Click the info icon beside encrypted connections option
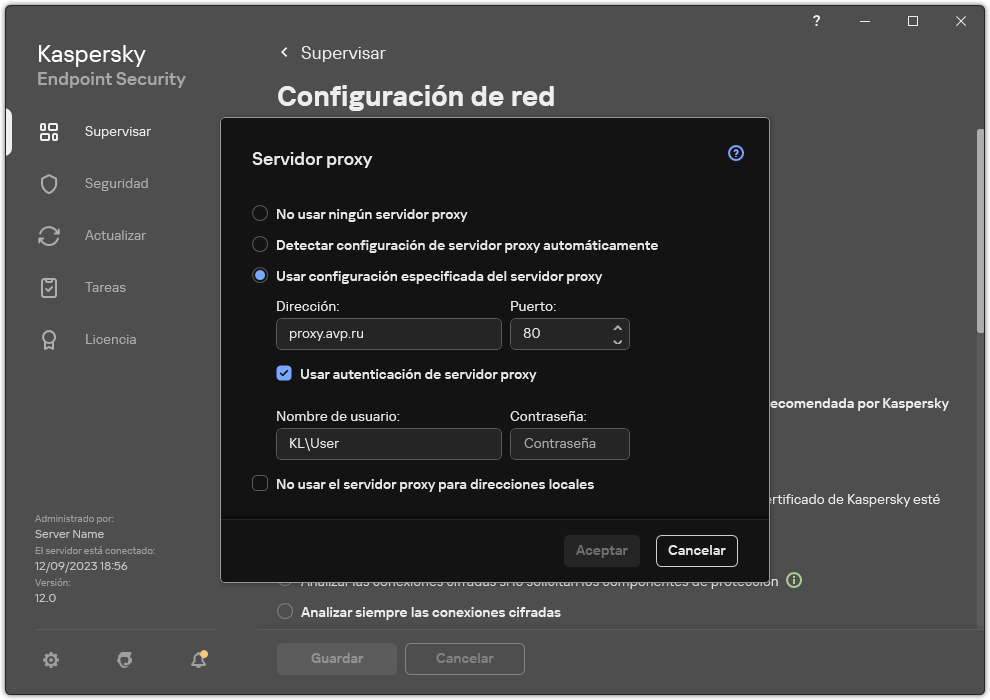The image size is (990, 700). [794, 580]
